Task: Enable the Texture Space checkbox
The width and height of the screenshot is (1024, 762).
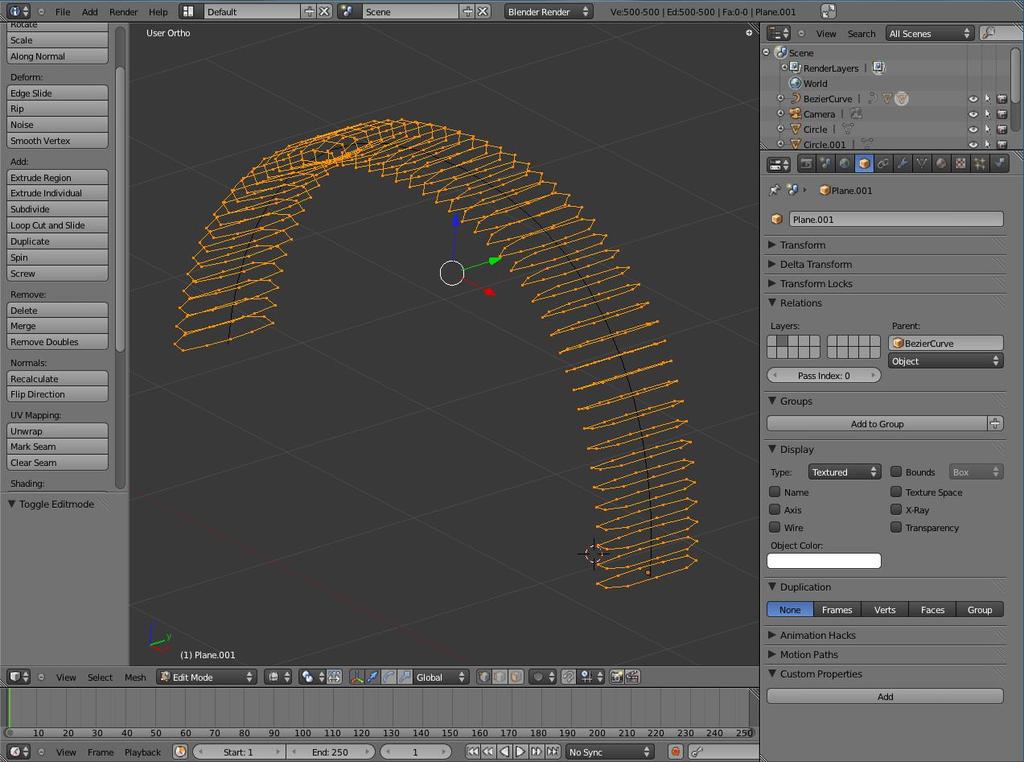Action: [x=896, y=492]
